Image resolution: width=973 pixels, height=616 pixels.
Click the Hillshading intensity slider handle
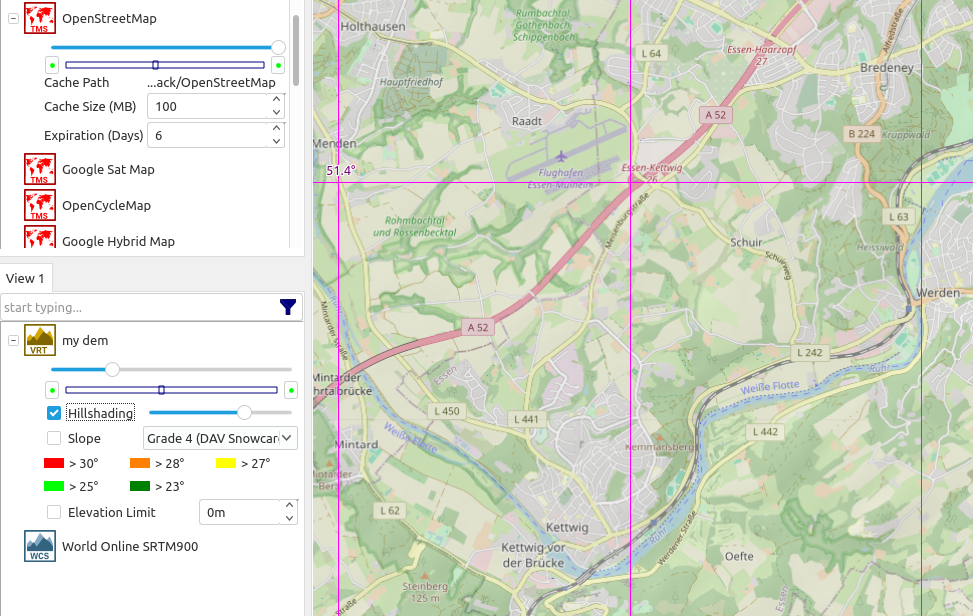coord(244,412)
